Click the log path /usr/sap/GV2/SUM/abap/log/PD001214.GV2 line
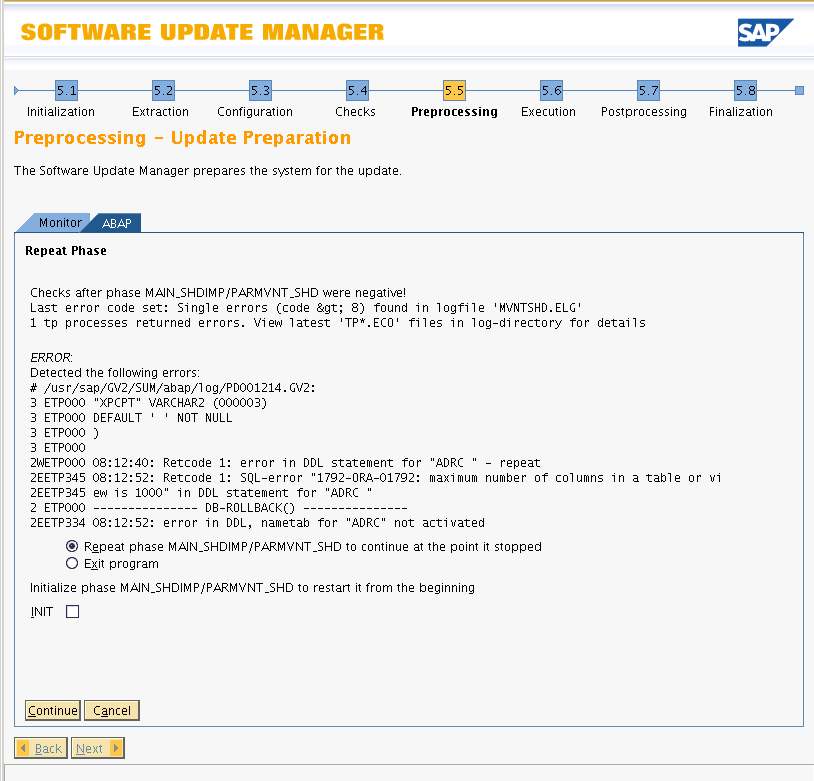This screenshot has height=781, width=814. pyautogui.click(x=173, y=388)
